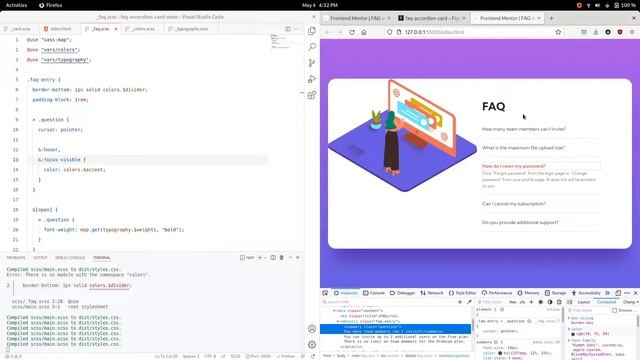Open the Extensions blocks icon
The image size is (640, 360).
(312, 95)
